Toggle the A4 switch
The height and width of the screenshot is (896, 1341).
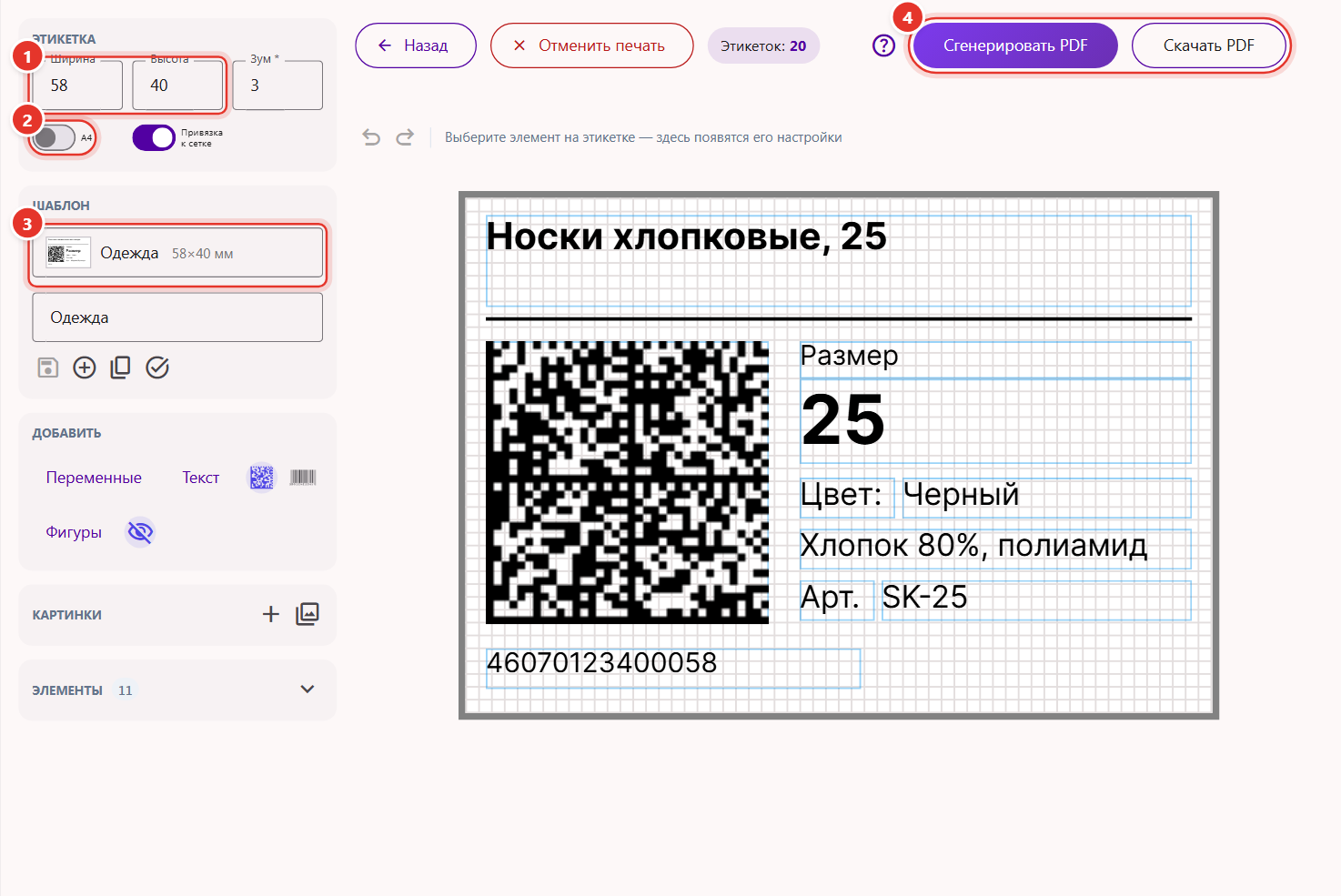click(x=54, y=137)
